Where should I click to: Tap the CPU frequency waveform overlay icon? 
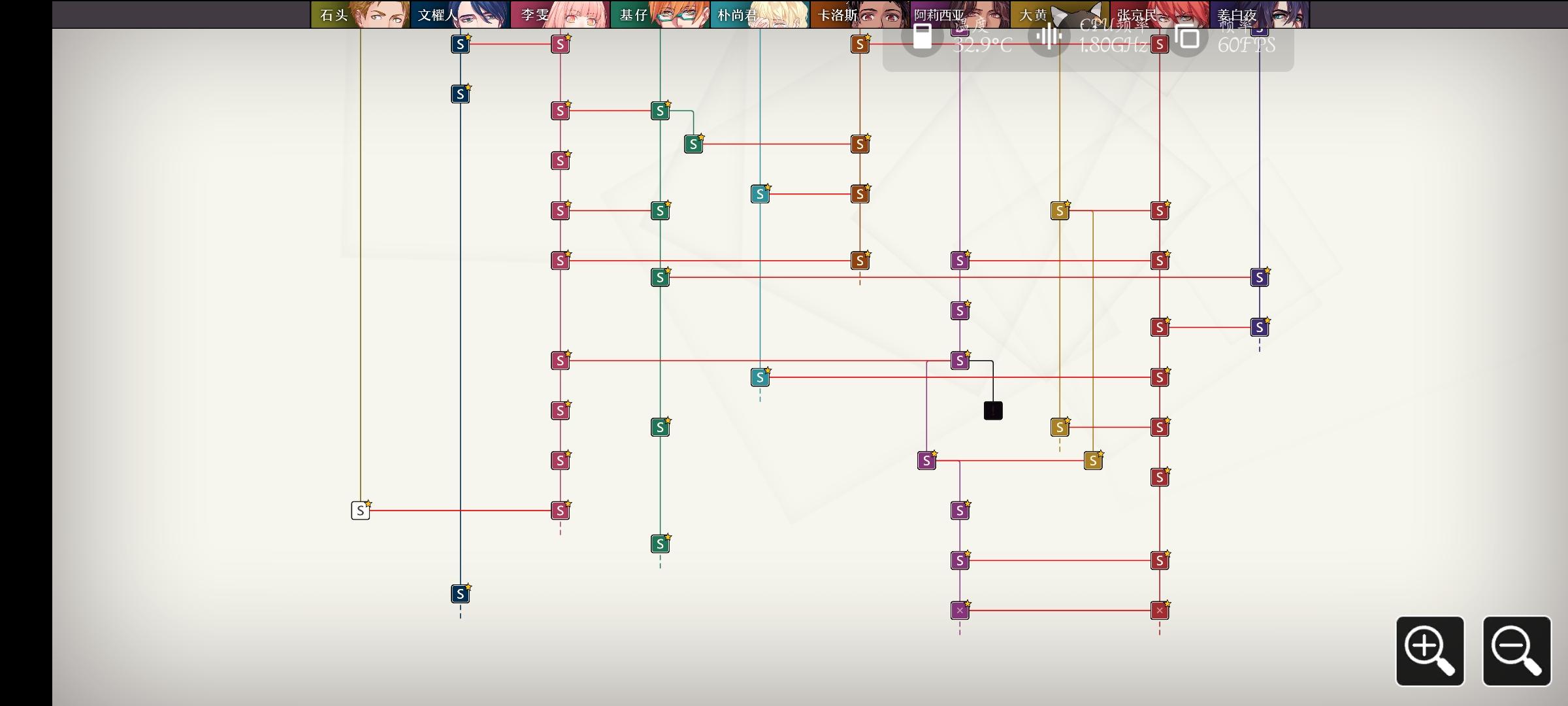click(x=1049, y=37)
